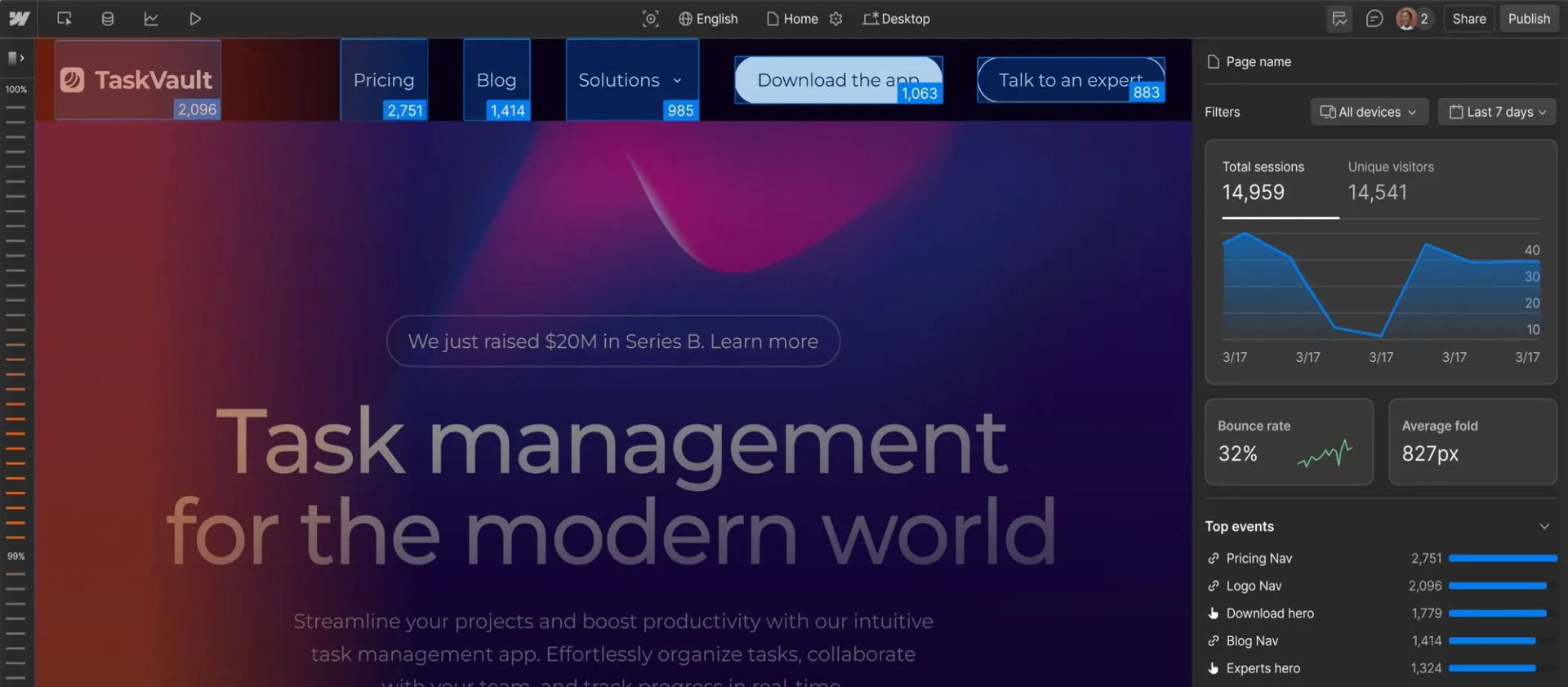Click the 883 click count badge
Screen dimensions: 1568x687
(x=1147, y=92)
